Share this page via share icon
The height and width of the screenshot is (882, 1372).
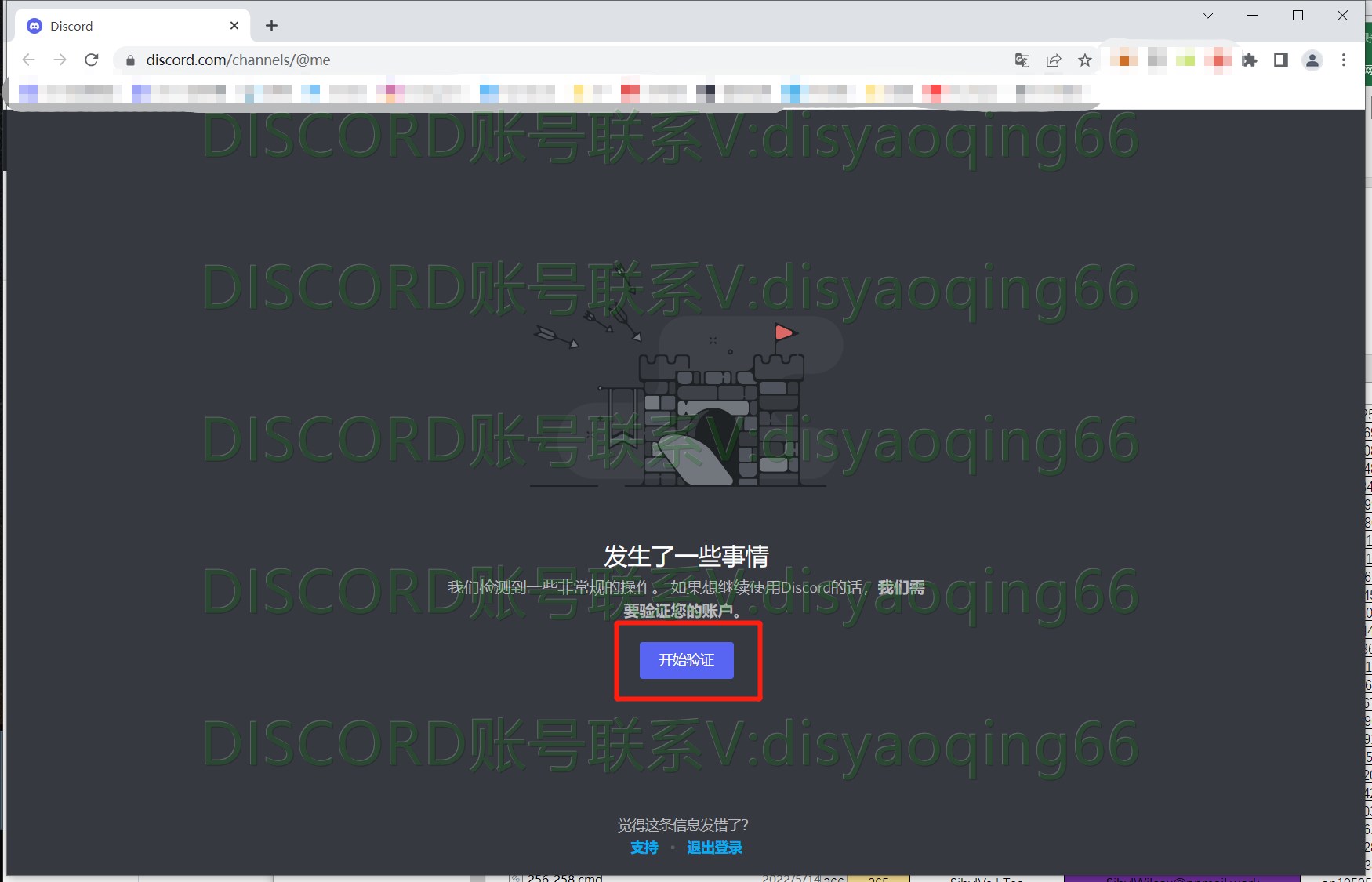tap(1054, 60)
